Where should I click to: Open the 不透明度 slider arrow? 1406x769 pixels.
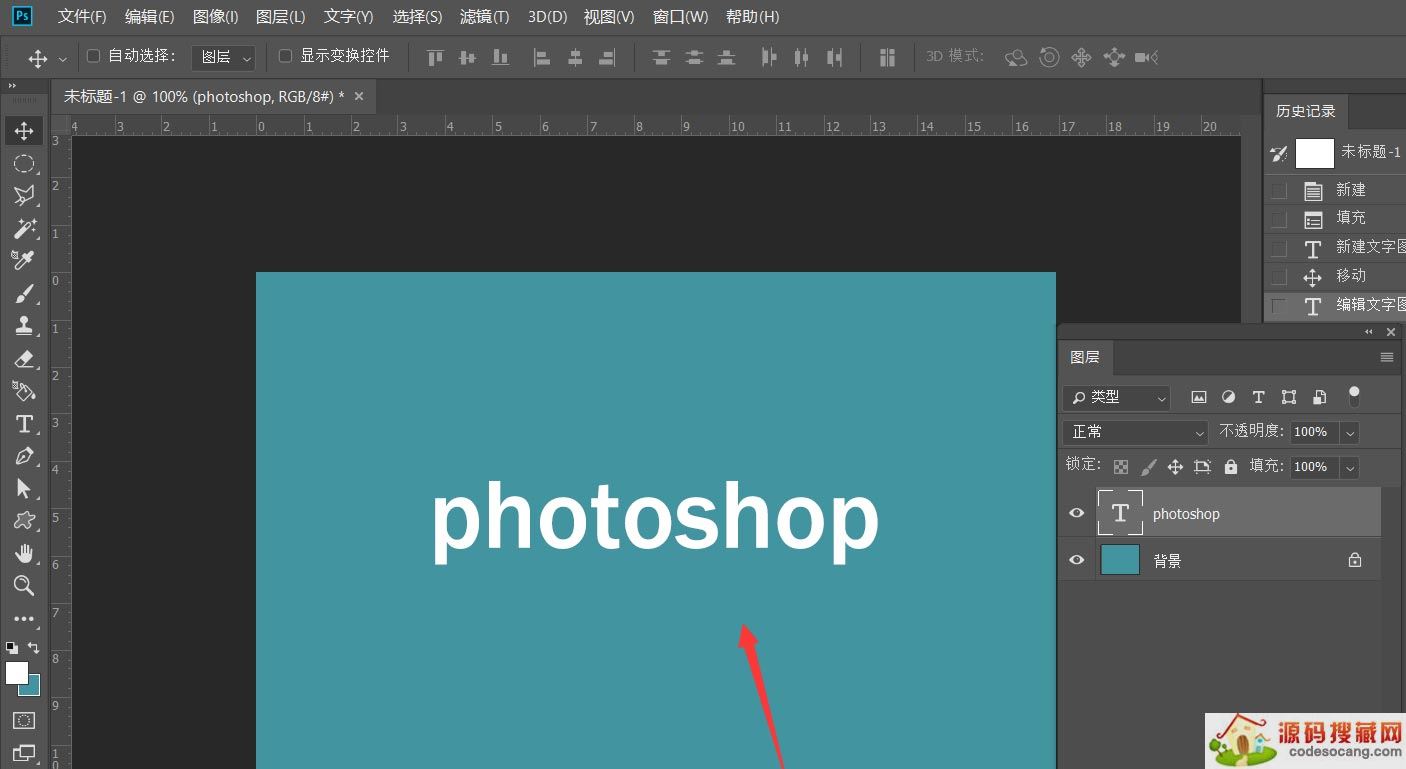[1350, 432]
